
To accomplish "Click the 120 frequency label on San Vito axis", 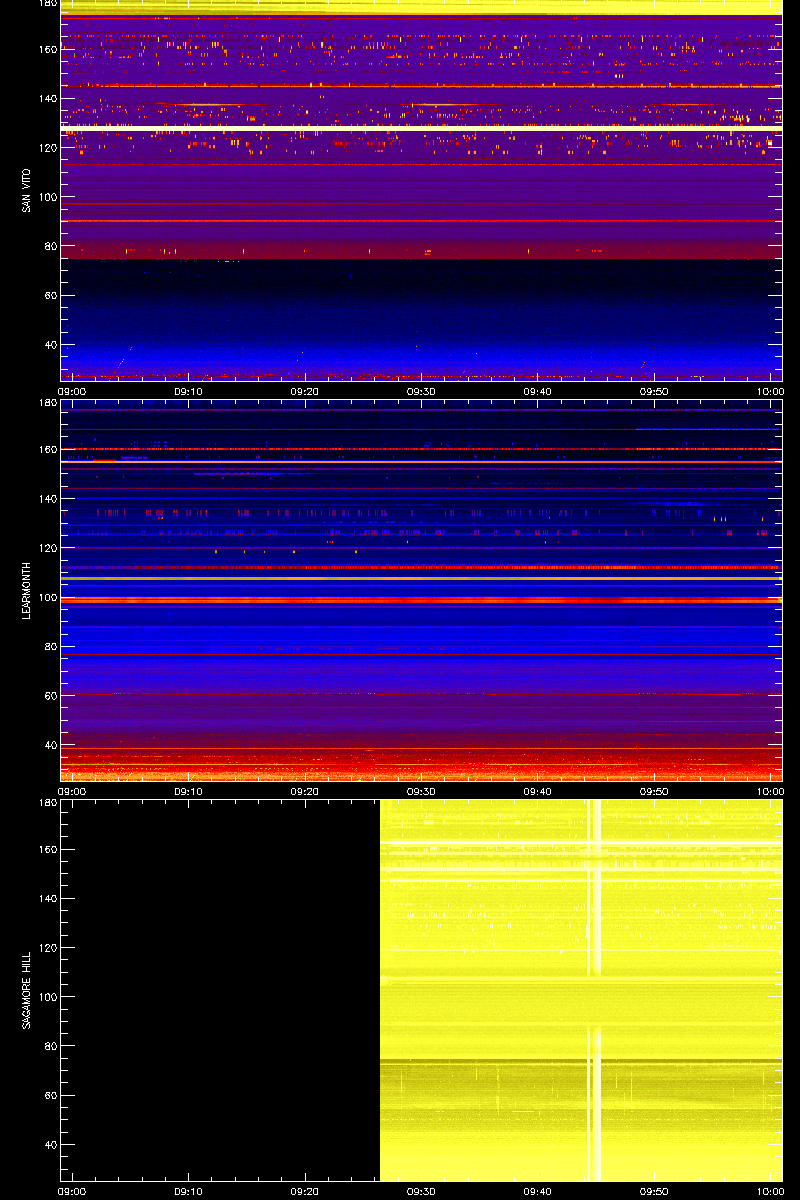I will point(46,147).
